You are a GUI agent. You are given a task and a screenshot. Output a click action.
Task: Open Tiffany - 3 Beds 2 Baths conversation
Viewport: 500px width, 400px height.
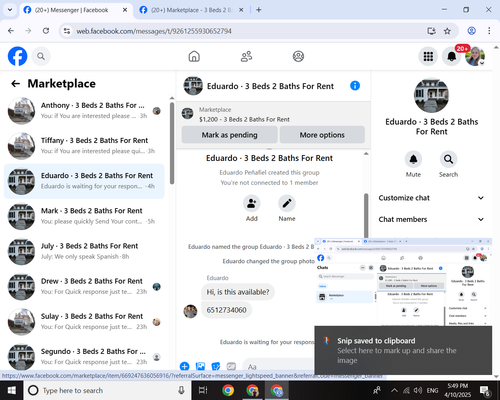[84, 146]
